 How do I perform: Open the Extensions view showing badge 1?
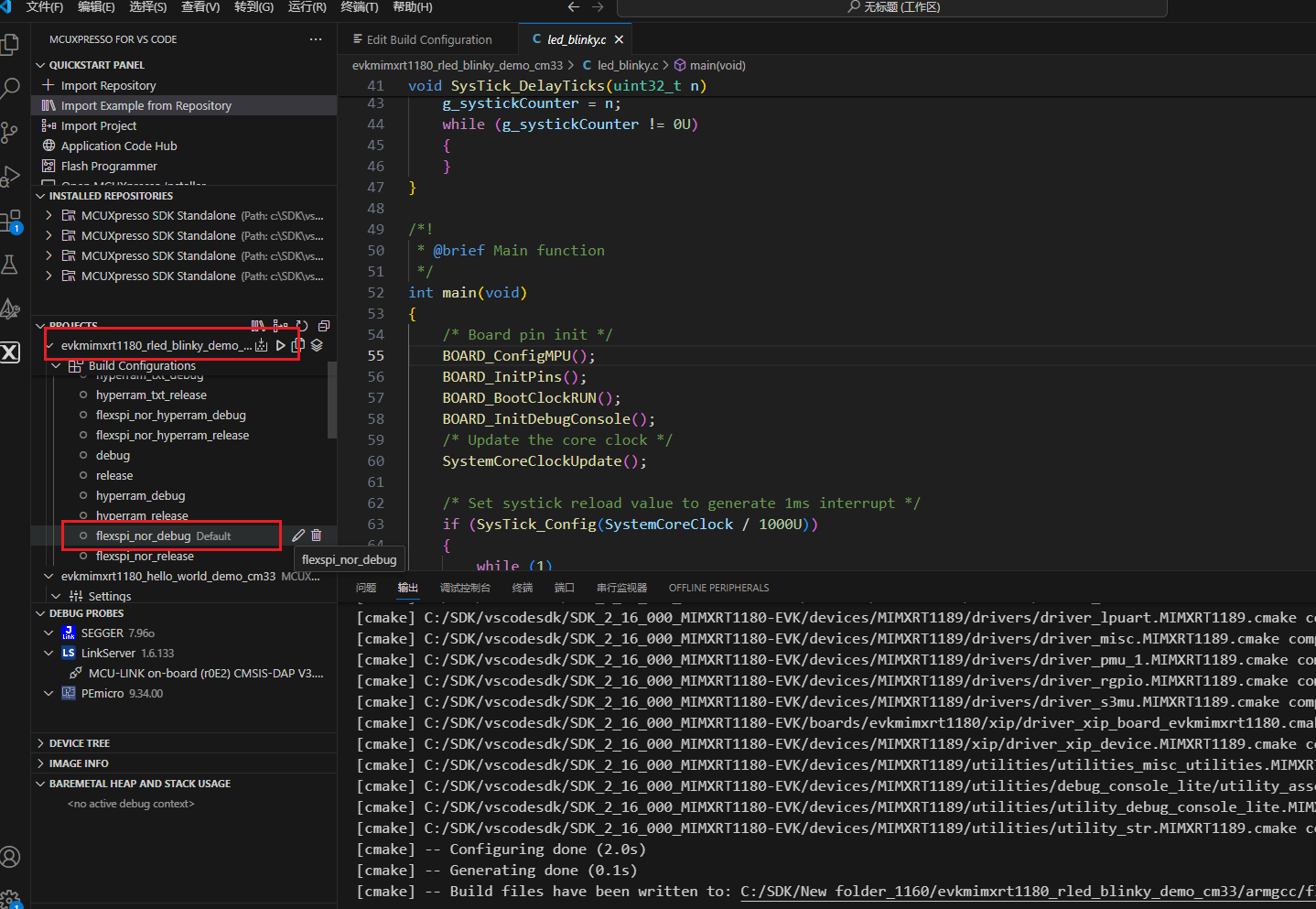tap(11, 220)
